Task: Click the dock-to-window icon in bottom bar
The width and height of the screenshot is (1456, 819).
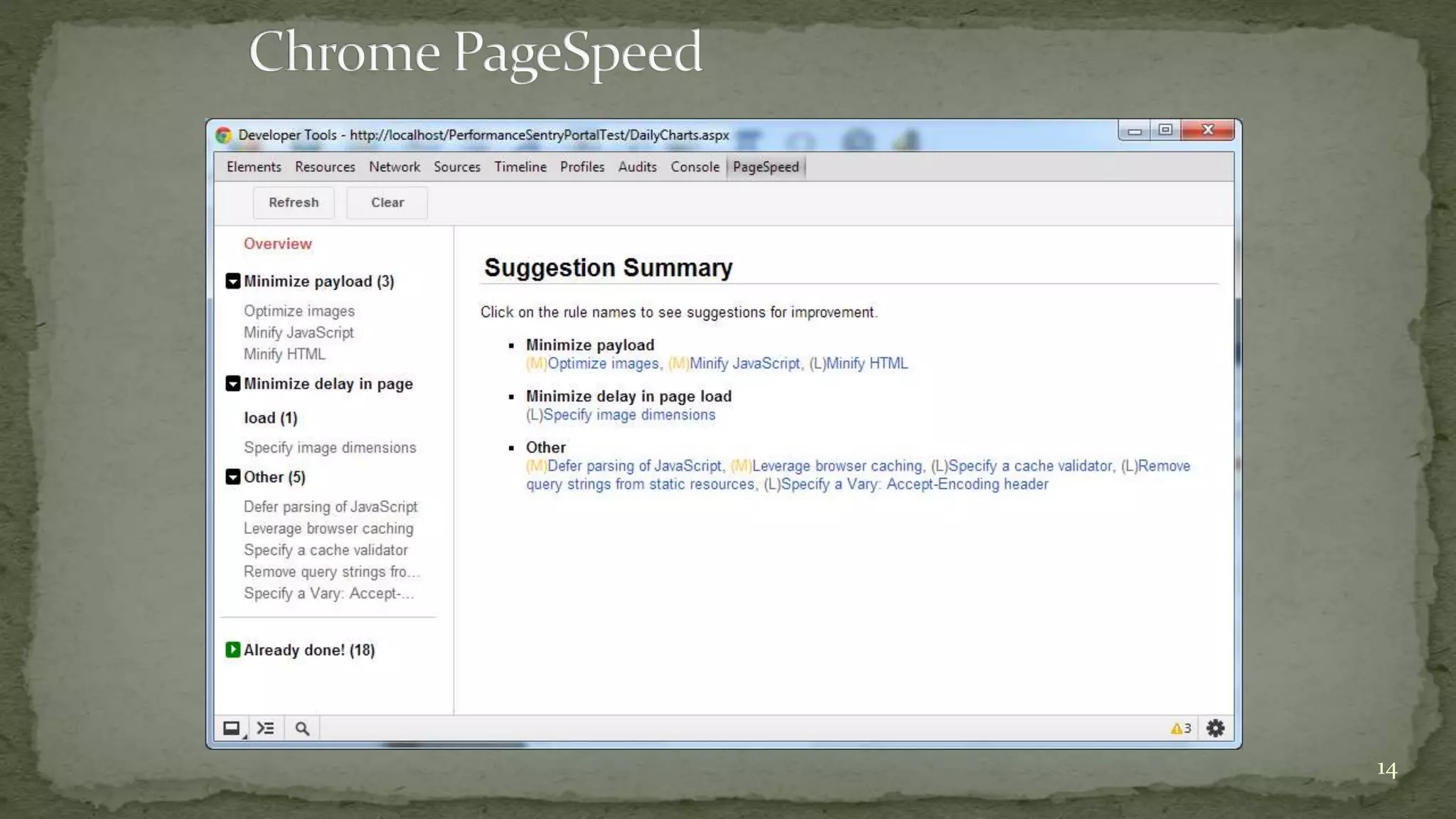Action: (x=232, y=728)
